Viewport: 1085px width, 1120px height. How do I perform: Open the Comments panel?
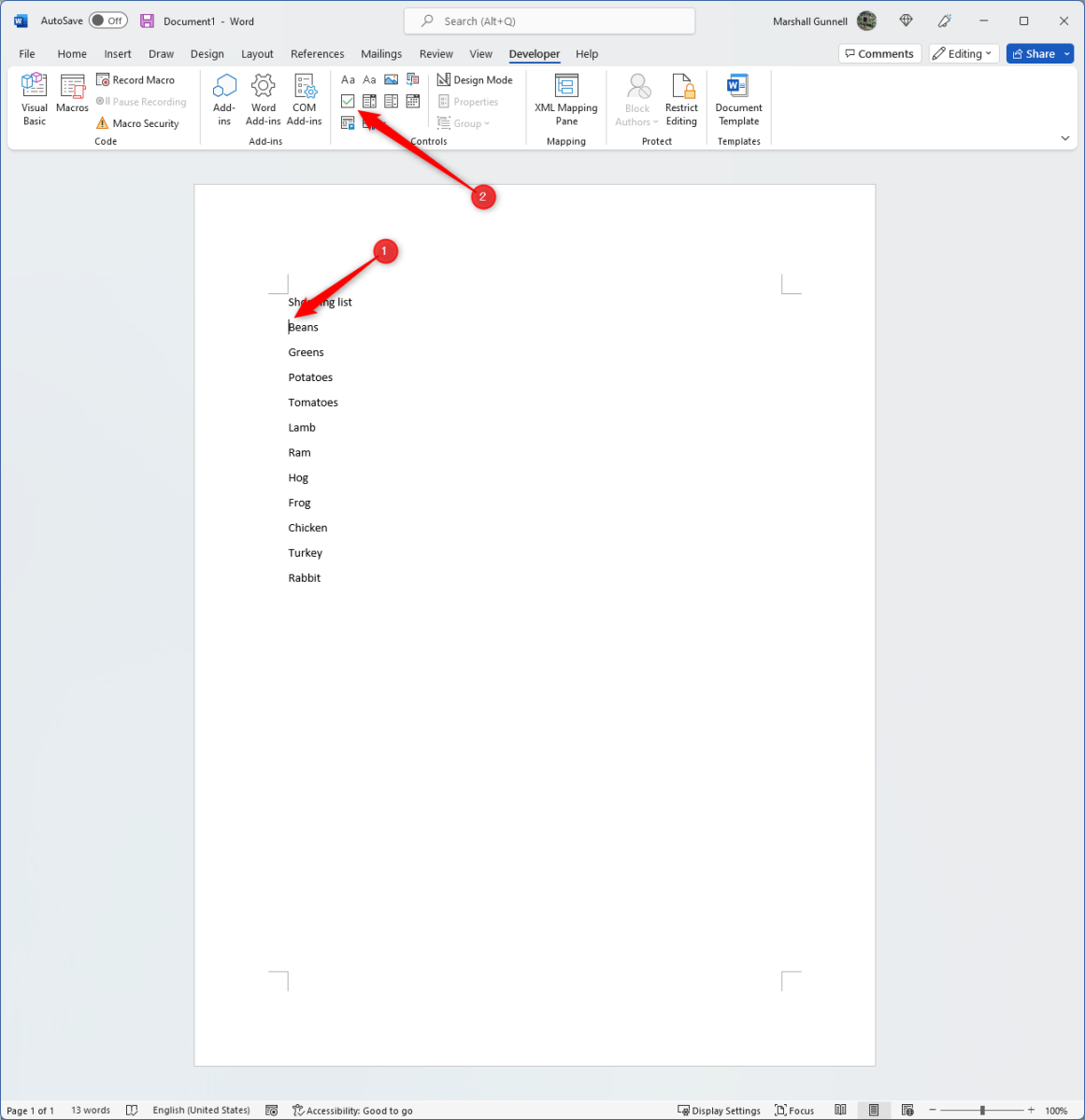click(x=879, y=53)
